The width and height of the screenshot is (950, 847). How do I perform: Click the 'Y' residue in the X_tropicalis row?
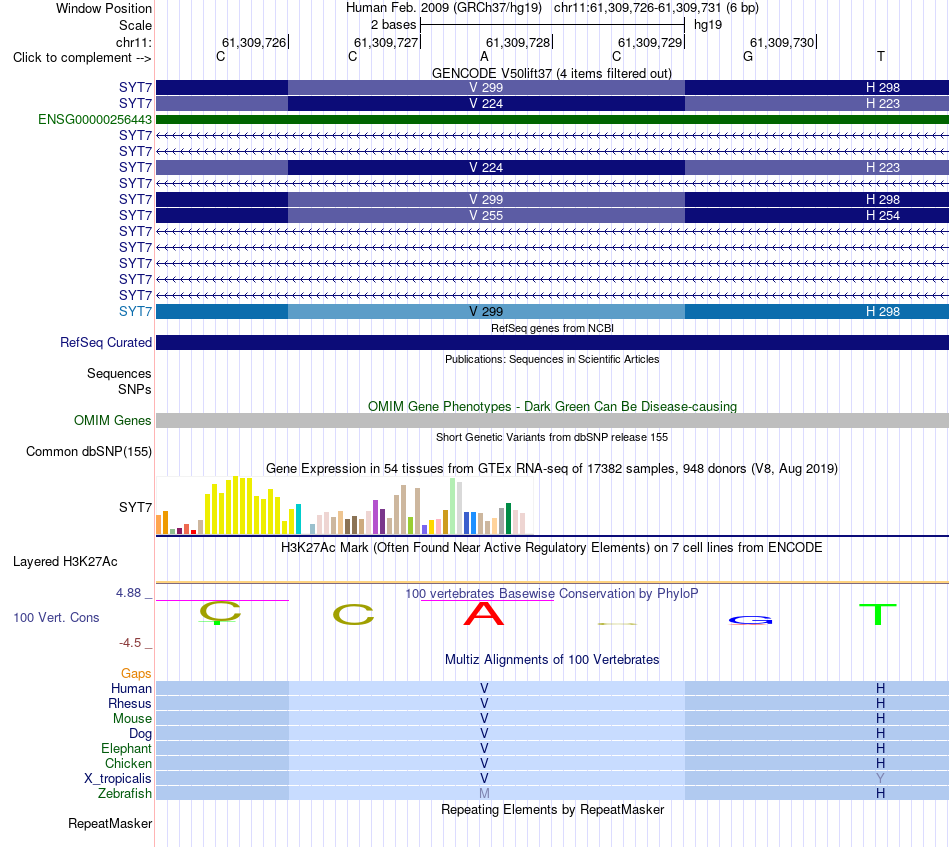pyautogui.click(x=880, y=778)
